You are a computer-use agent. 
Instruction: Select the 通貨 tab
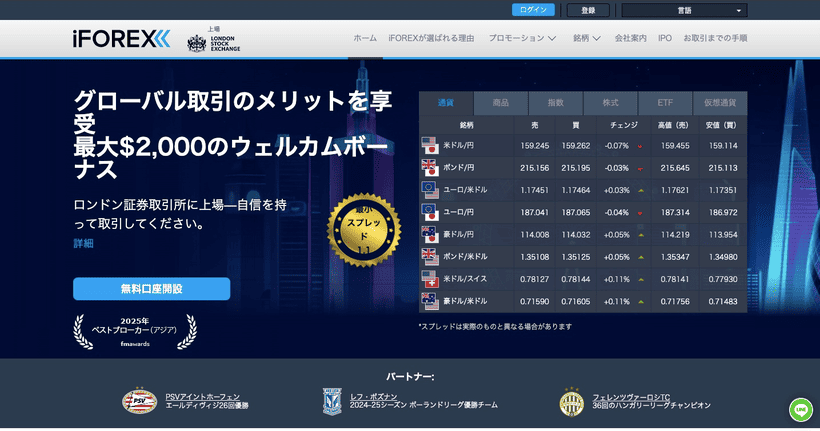pos(446,103)
